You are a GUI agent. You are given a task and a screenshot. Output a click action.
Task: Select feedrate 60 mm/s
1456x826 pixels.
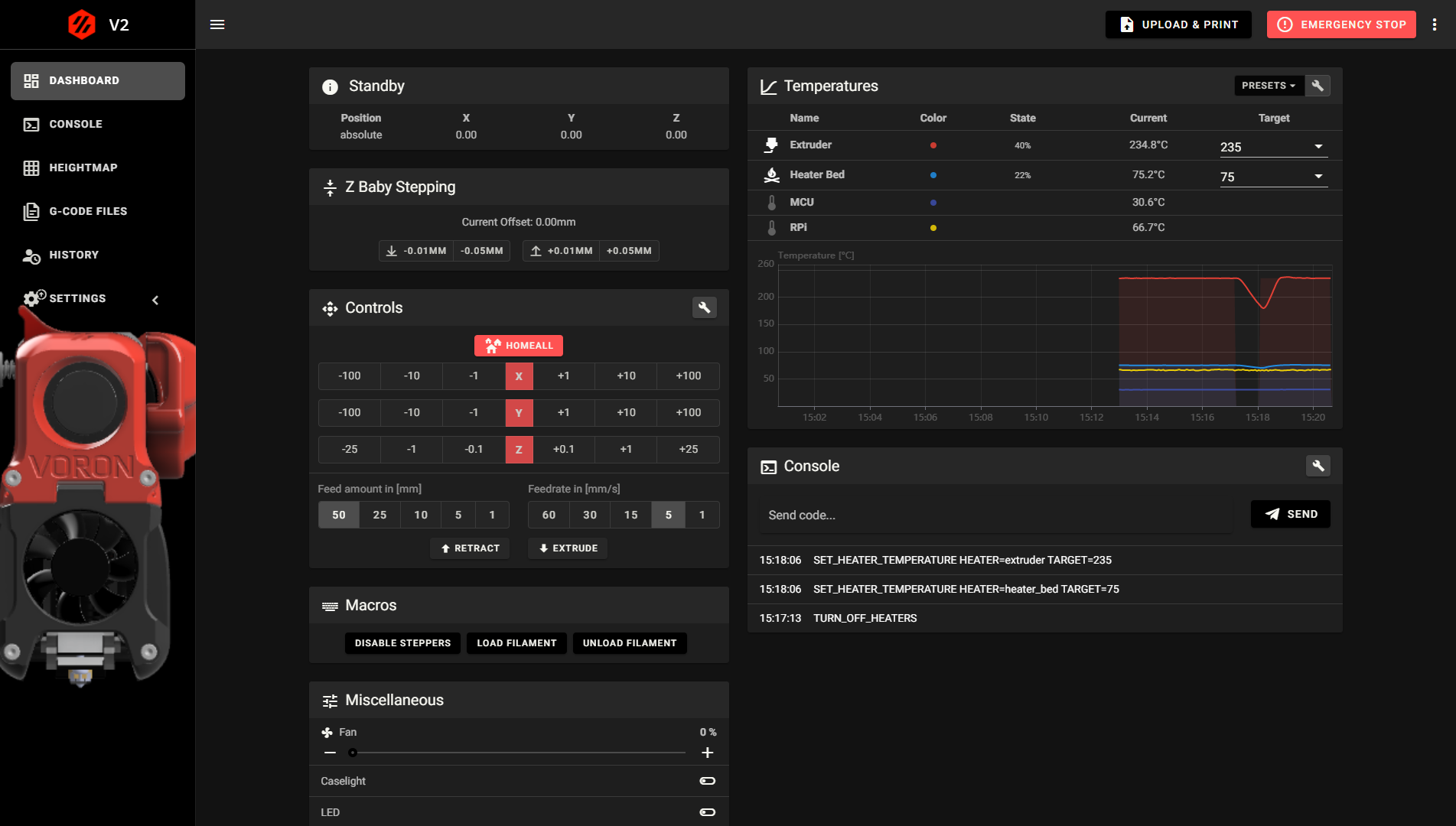click(549, 515)
